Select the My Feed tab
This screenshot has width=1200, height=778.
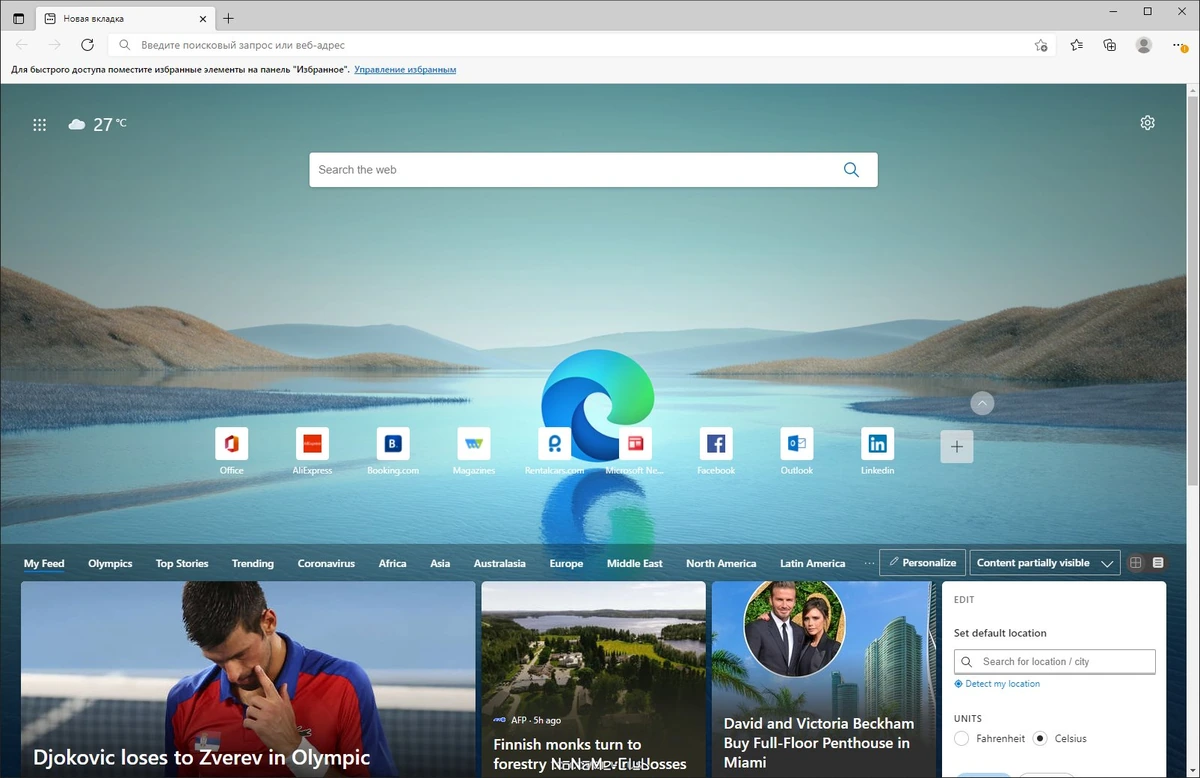(x=44, y=563)
